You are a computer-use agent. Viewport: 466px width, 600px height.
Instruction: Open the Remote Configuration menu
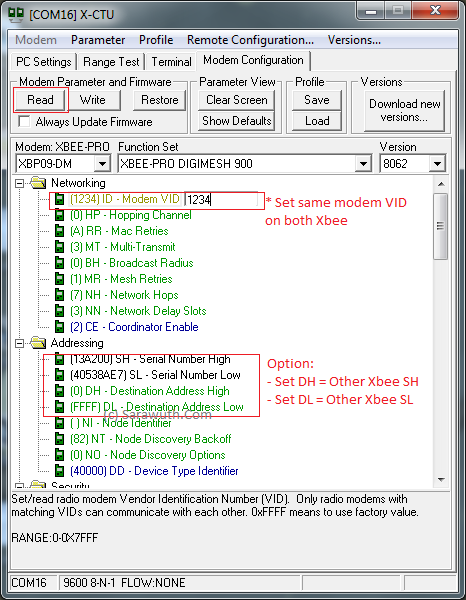pos(250,40)
